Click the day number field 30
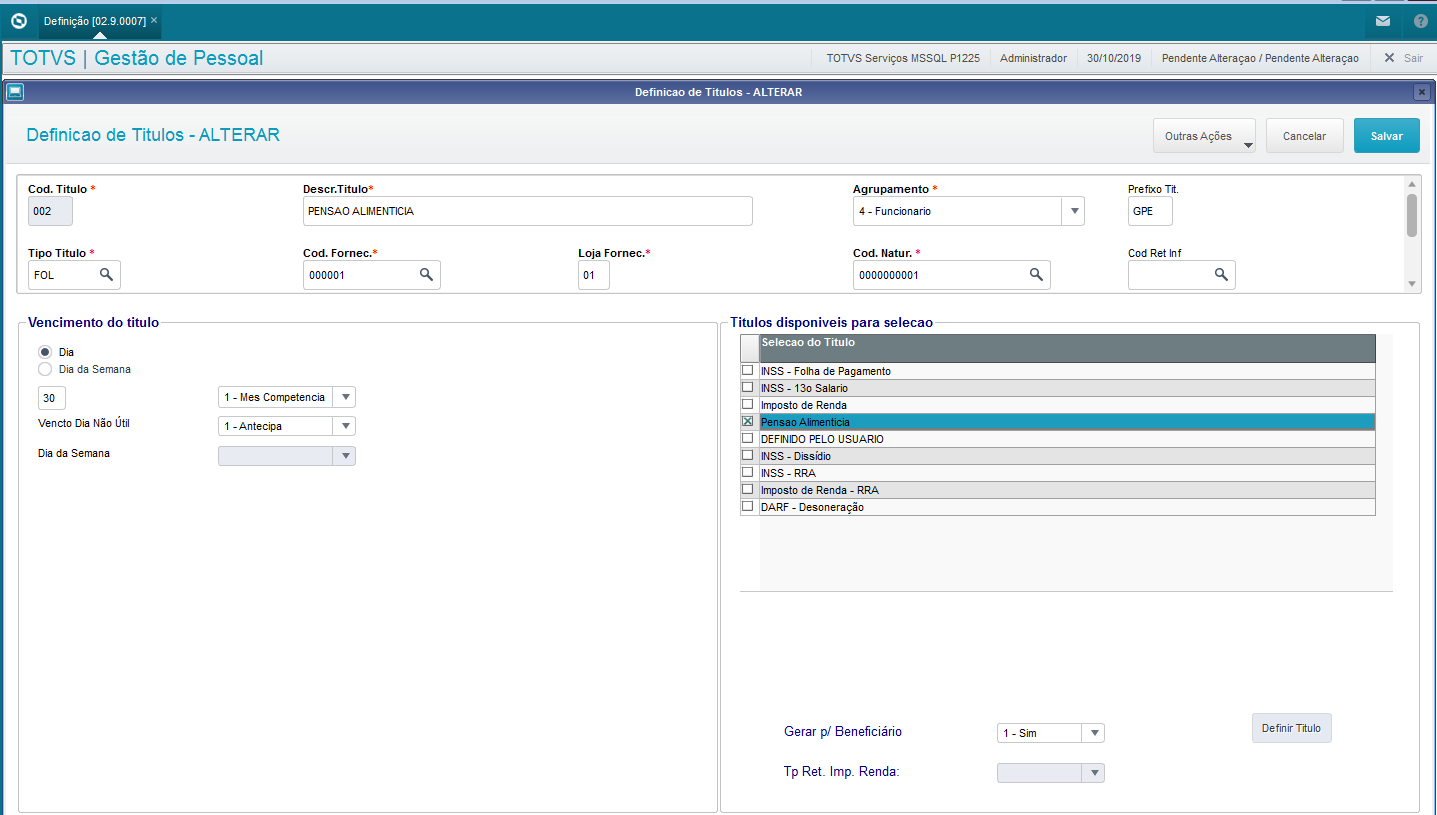The height and width of the screenshot is (815, 1437). (52, 398)
